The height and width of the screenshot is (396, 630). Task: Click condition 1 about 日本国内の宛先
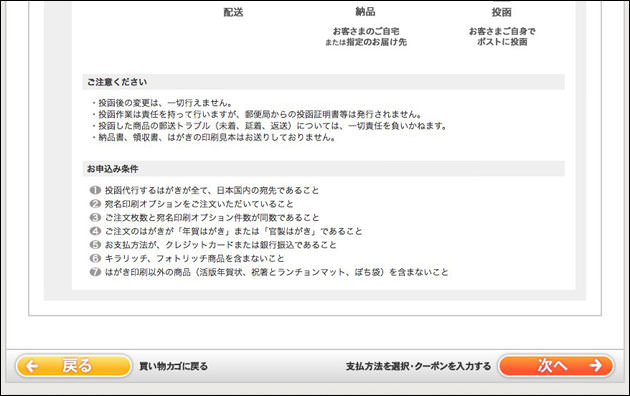tap(212, 190)
